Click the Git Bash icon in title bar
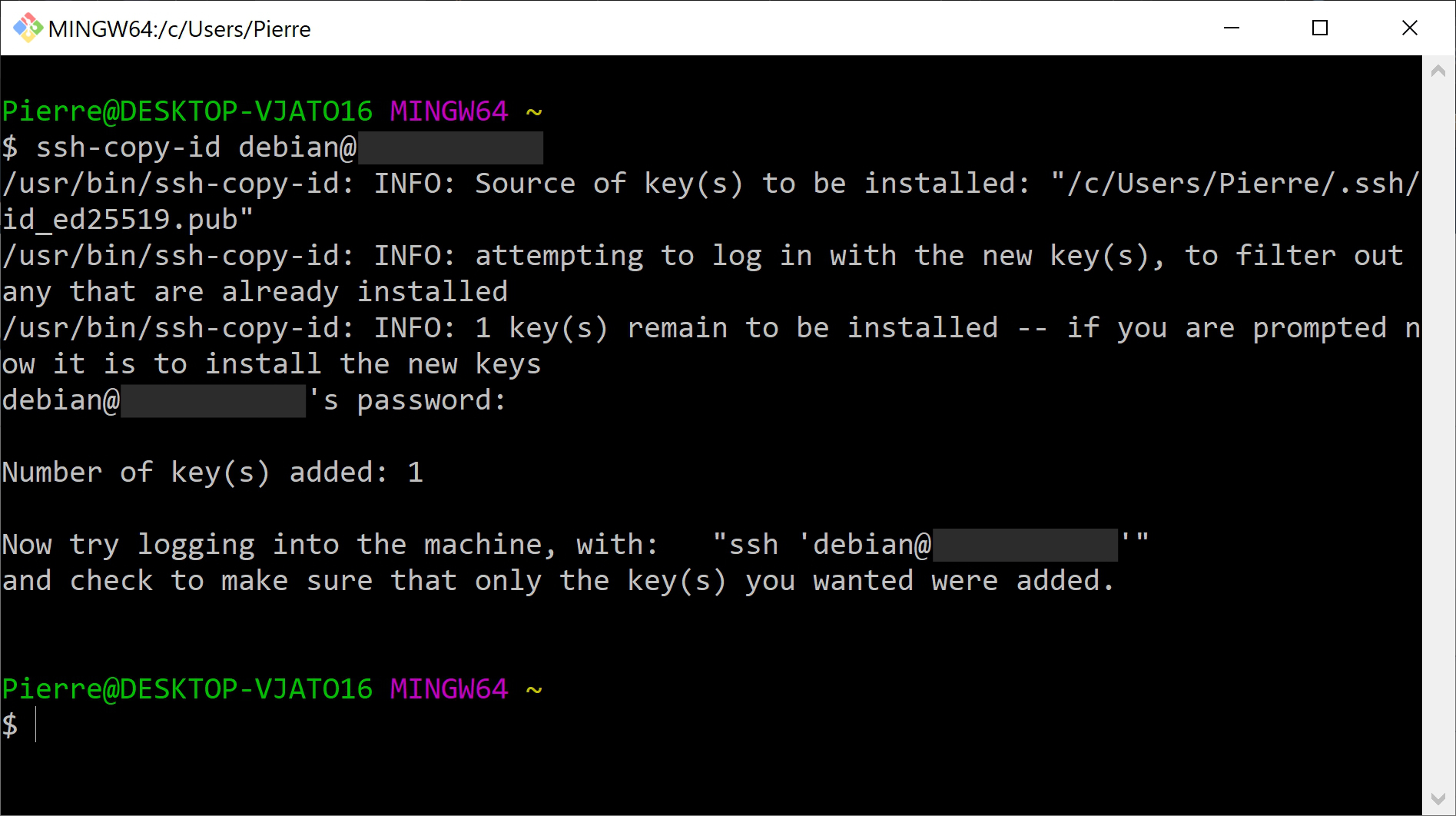Image resolution: width=1456 pixels, height=816 pixels. (x=28, y=28)
